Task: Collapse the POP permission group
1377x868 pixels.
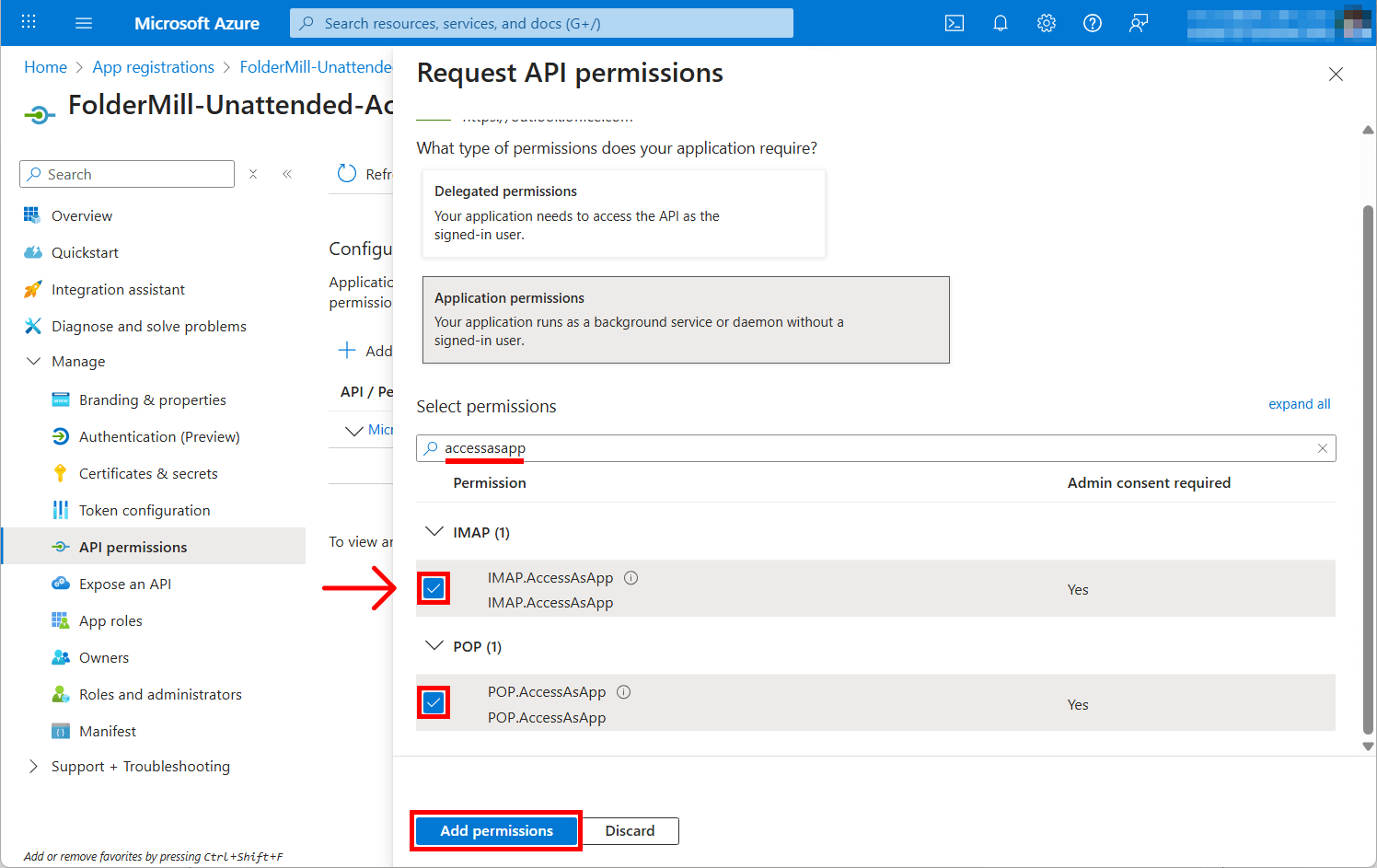Action: 434,646
